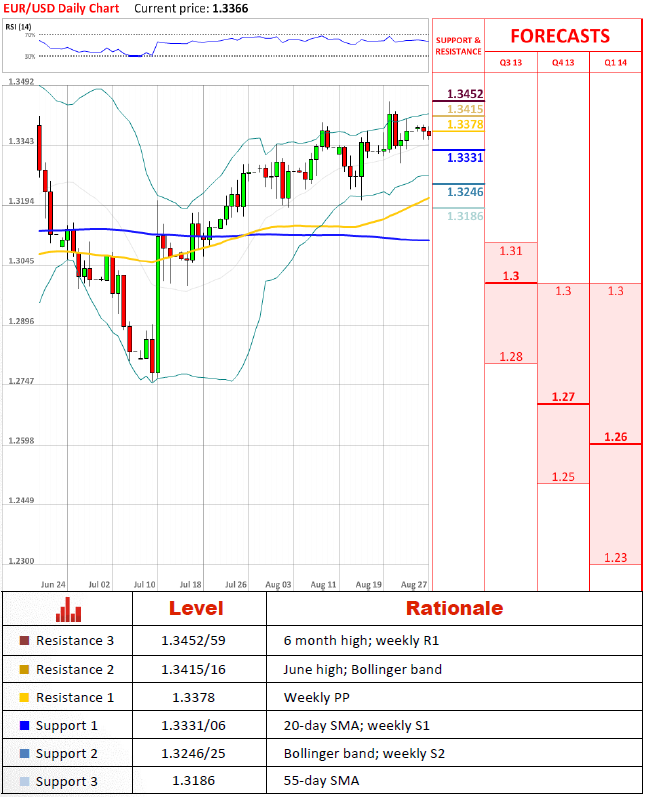The width and height of the screenshot is (646, 797).
Task: Click the rationale 'June high; Bollinger band'
Action: click(x=362, y=669)
